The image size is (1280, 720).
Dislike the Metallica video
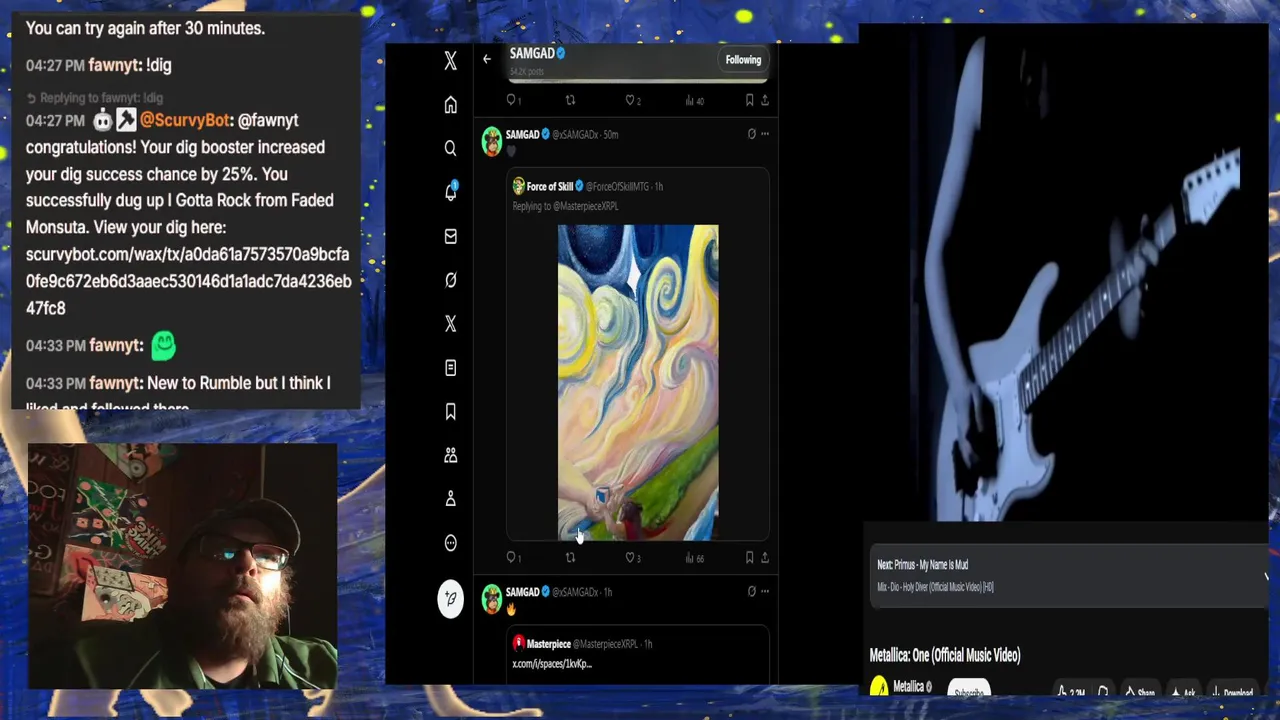[x=1102, y=692]
